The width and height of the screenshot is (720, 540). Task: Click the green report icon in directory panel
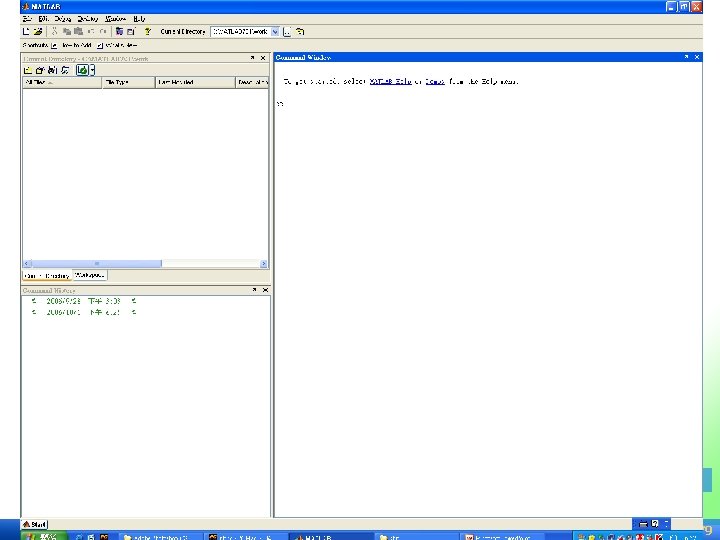[x=82, y=70]
